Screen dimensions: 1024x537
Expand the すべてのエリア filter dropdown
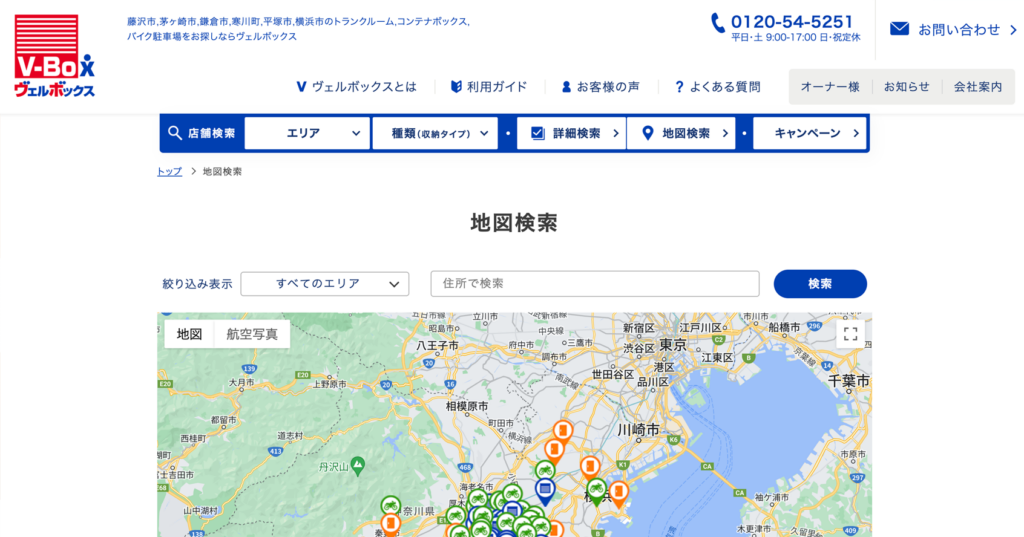coord(325,284)
